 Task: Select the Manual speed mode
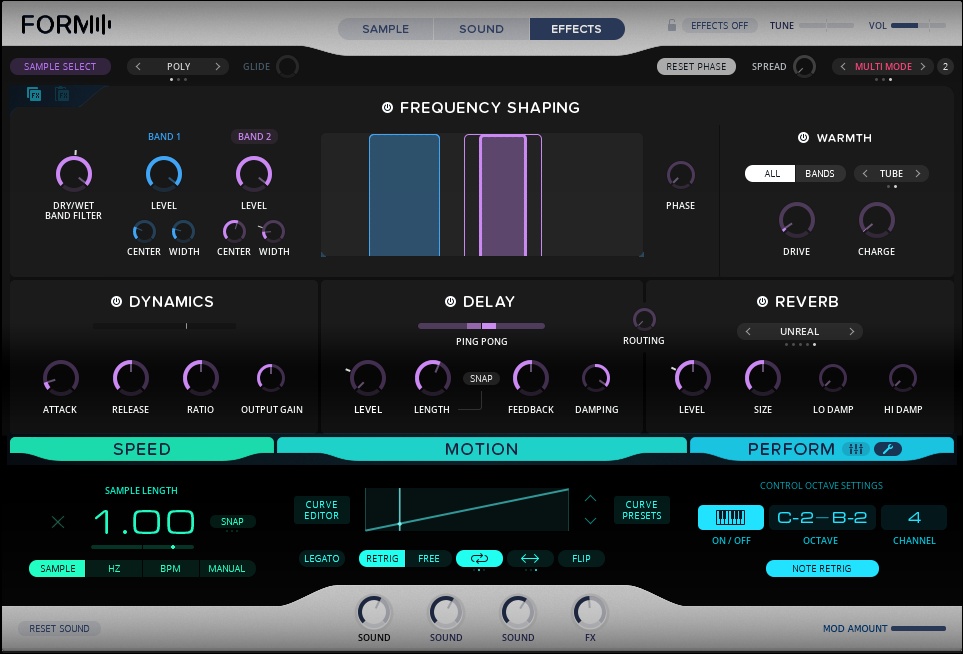coord(227,569)
